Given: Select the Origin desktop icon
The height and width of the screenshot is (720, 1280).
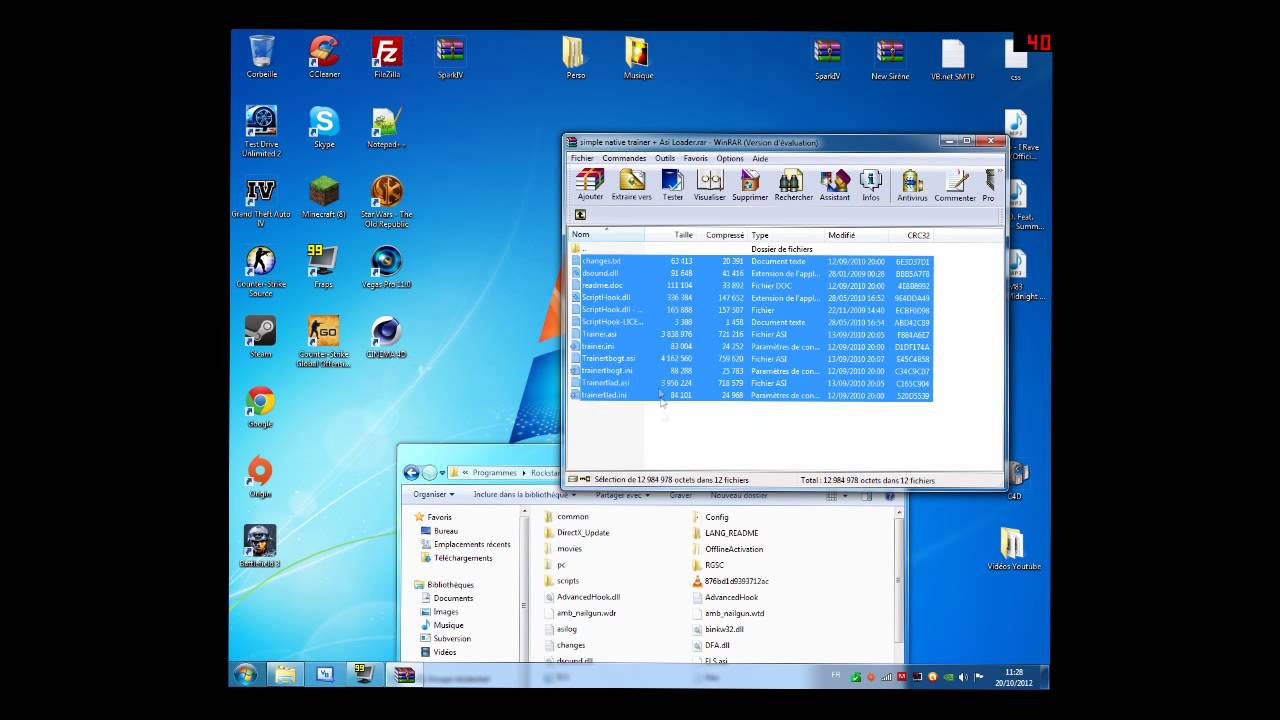Looking at the screenshot, I should click(260, 477).
